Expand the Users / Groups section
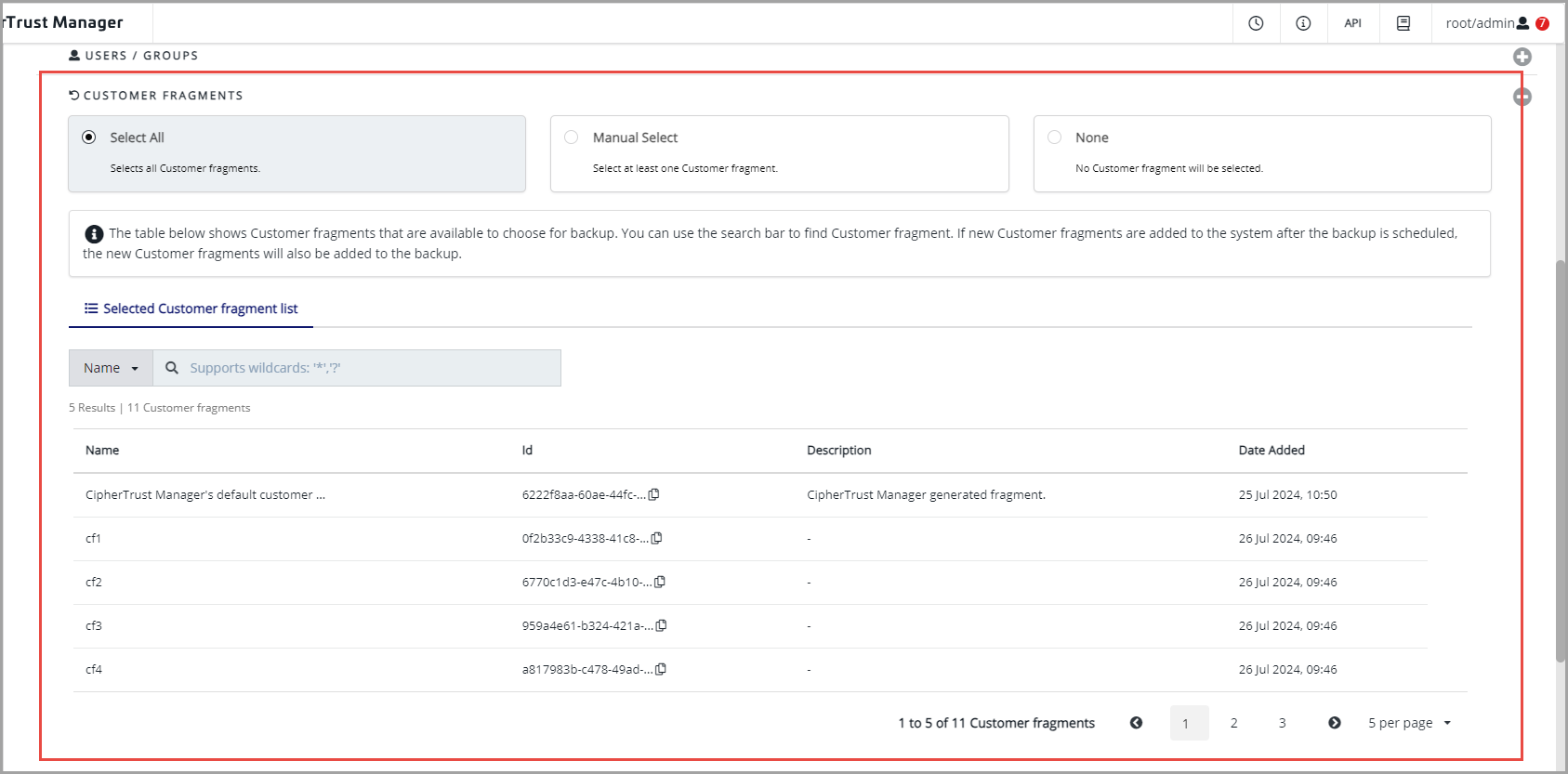The height and width of the screenshot is (774, 1568). click(1522, 57)
